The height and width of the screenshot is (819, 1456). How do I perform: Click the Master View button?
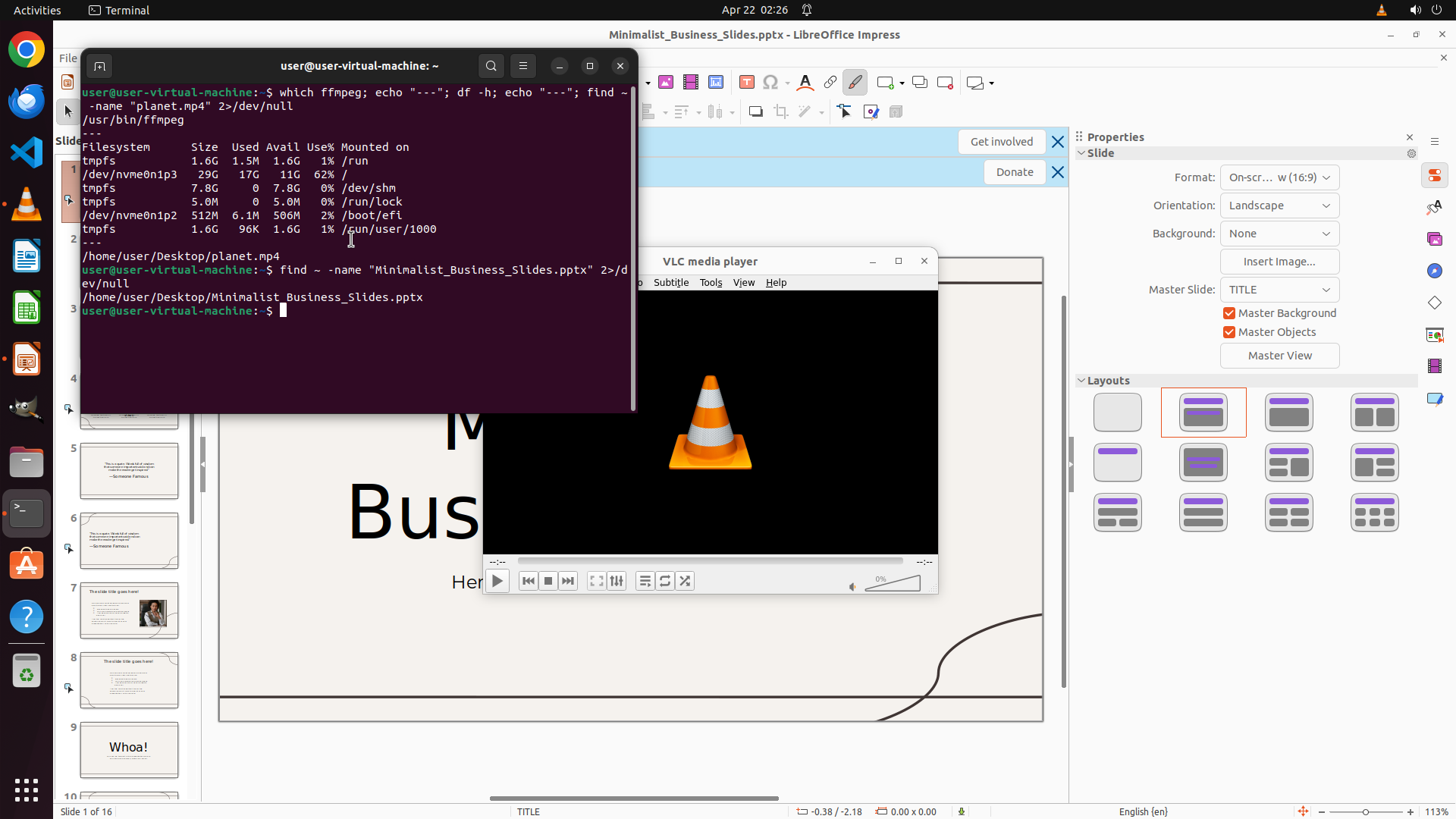1279,356
